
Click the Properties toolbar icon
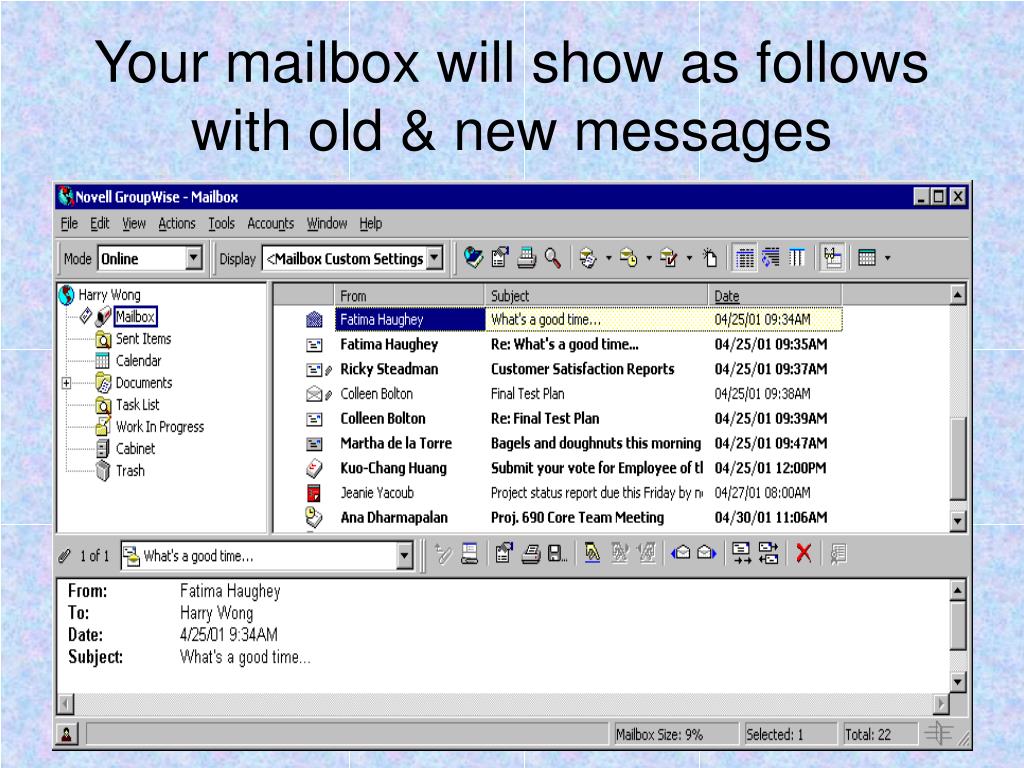(501, 258)
